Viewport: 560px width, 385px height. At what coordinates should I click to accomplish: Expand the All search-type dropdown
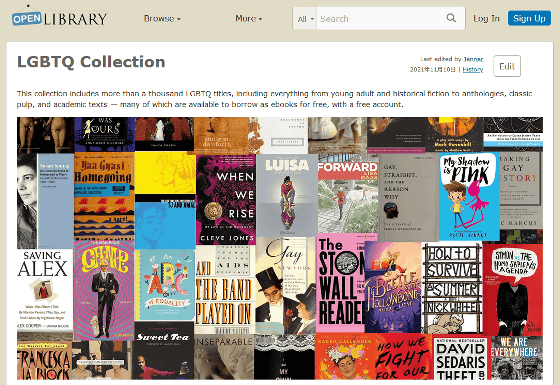[x=305, y=19]
